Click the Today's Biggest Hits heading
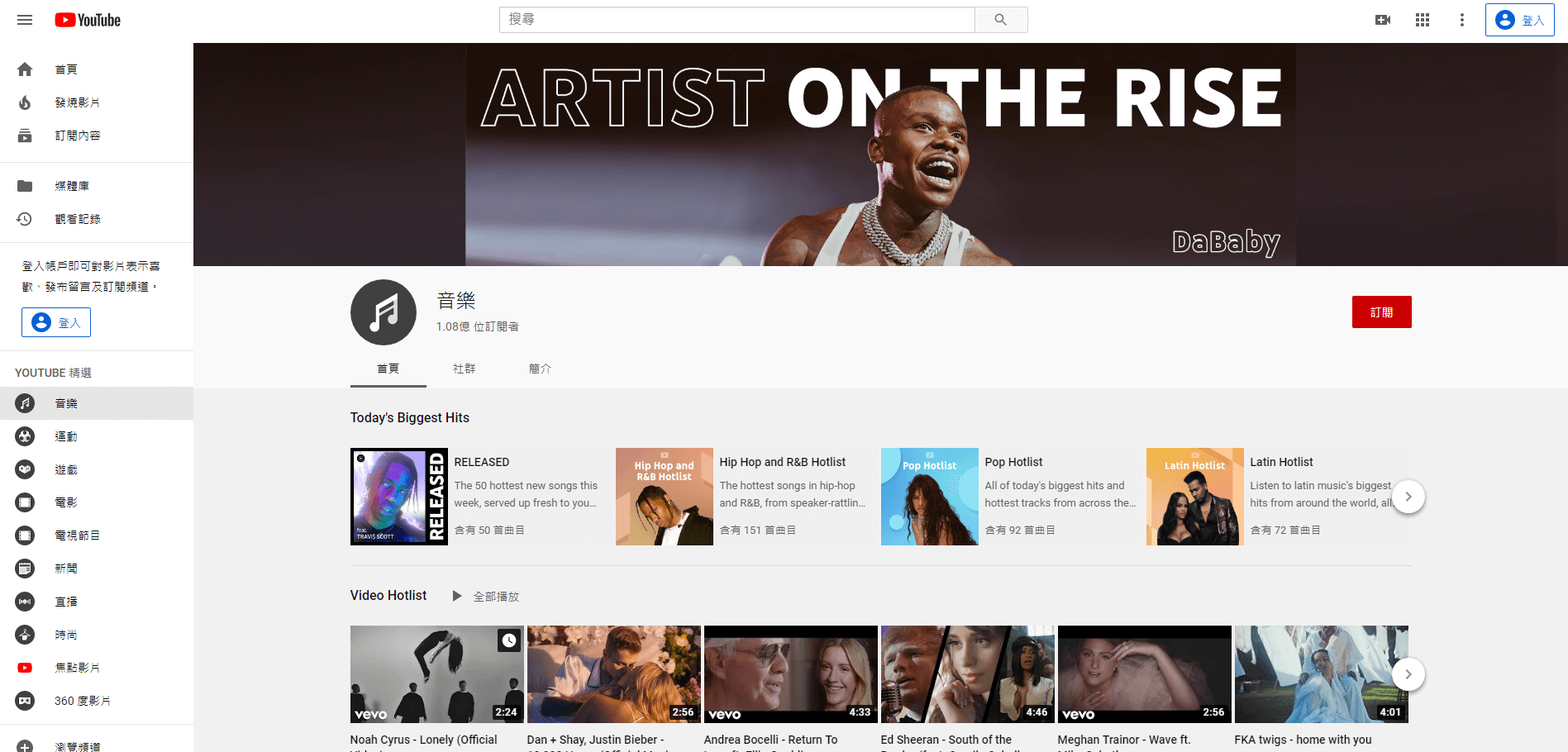The width and height of the screenshot is (1568, 752). 410,417
